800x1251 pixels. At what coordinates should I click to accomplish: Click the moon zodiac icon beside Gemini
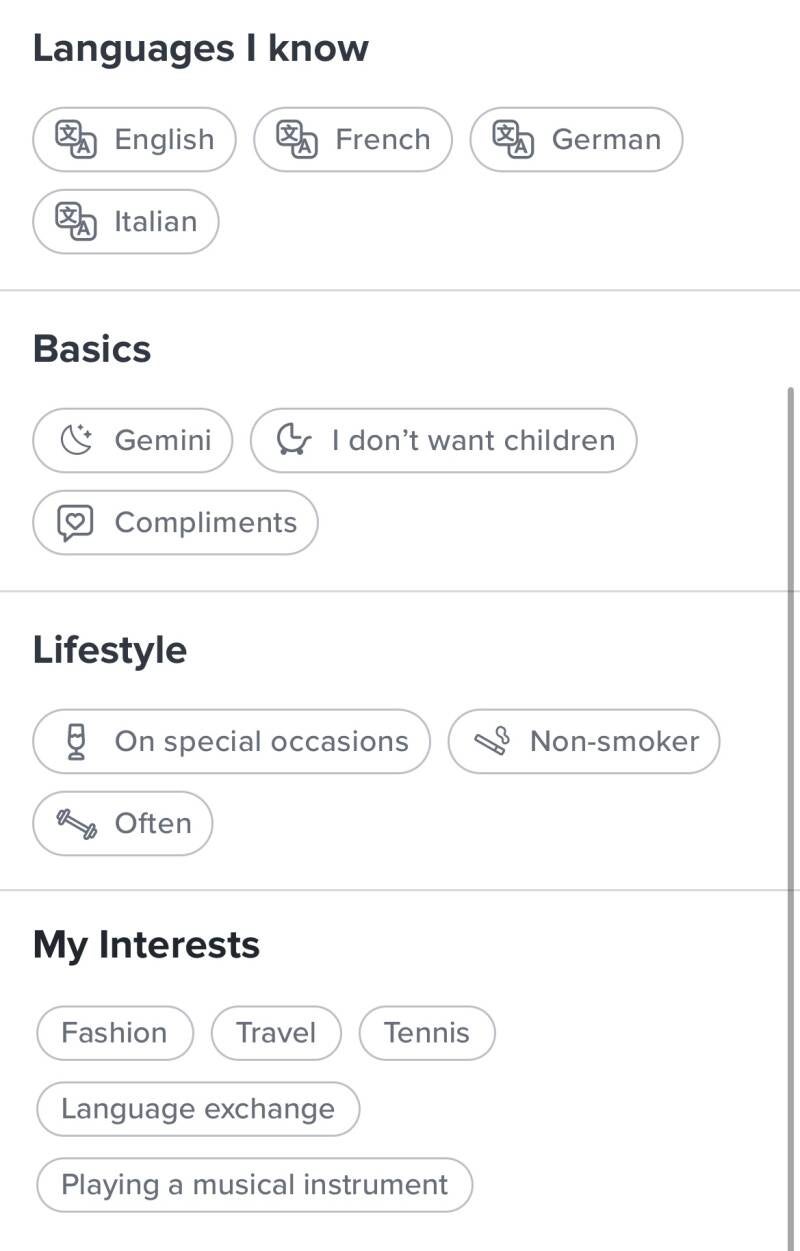coord(76,441)
